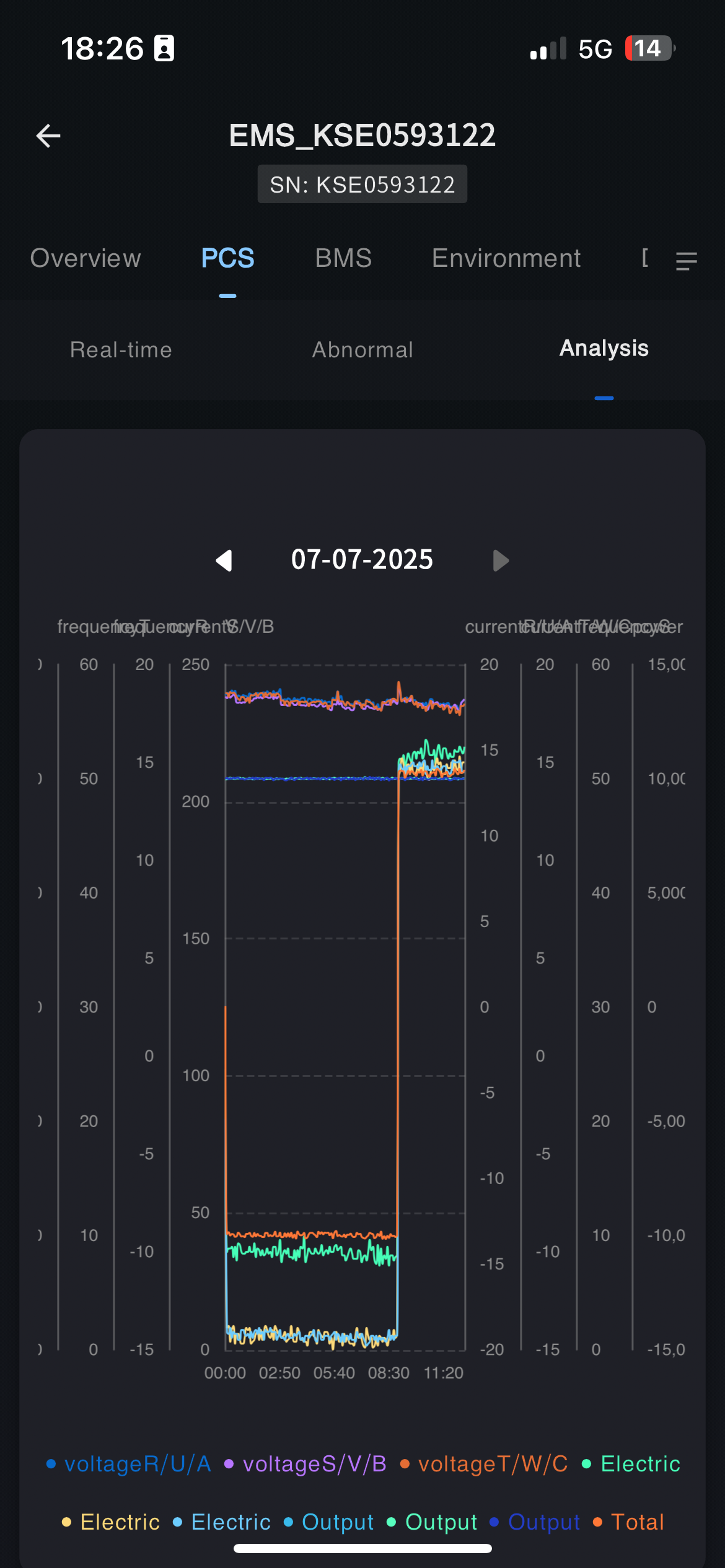Screen dimensions: 725x1568
Task: Go to previous date with left arrow
Action: click(224, 560)
